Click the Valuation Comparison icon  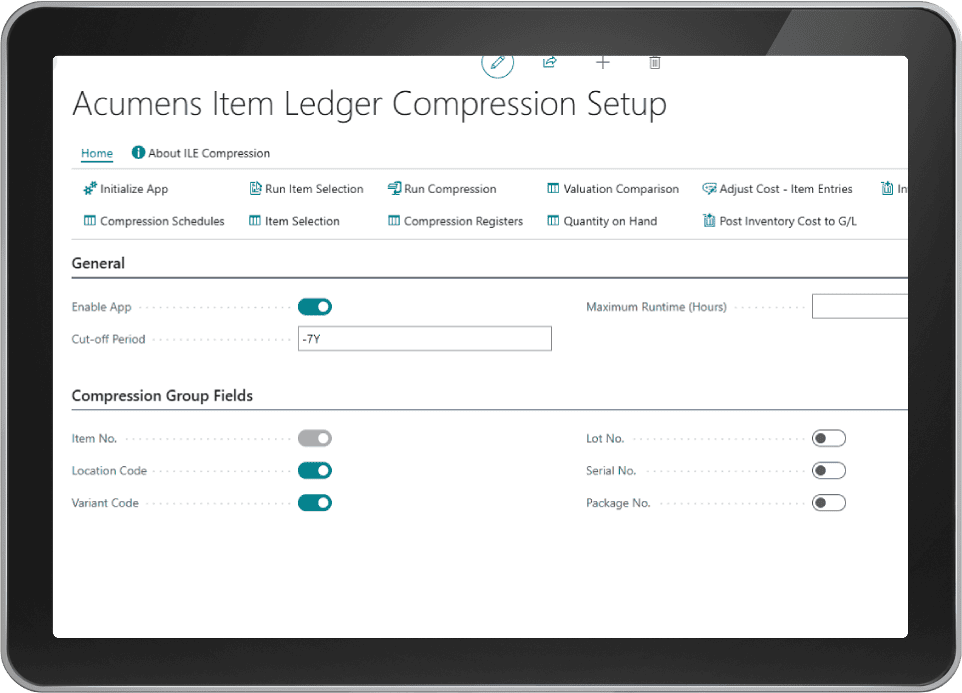click(553, 188)
